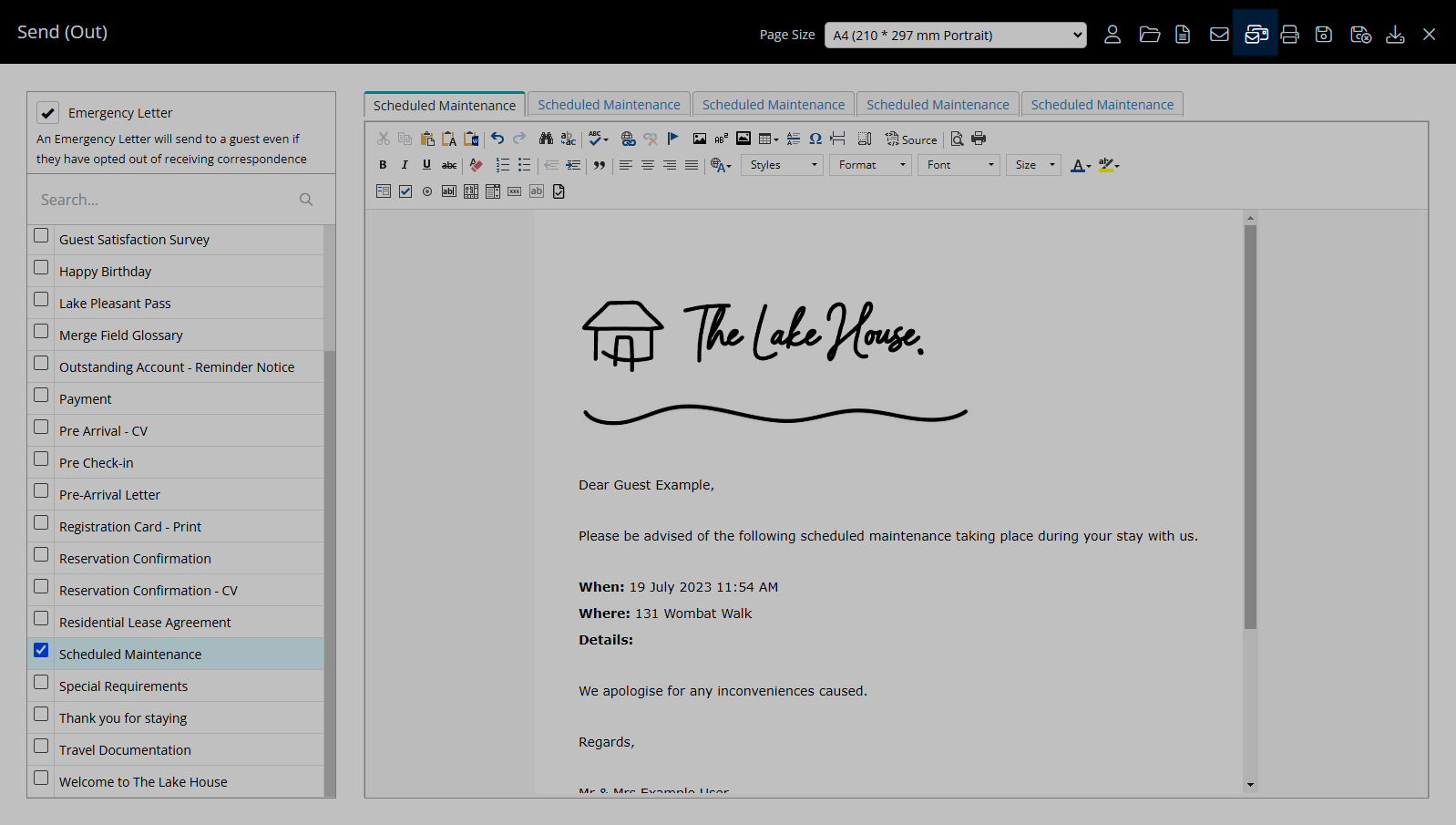
Task: Tick the Happy Birthday checkbox
Action: [x=41, y=268]
